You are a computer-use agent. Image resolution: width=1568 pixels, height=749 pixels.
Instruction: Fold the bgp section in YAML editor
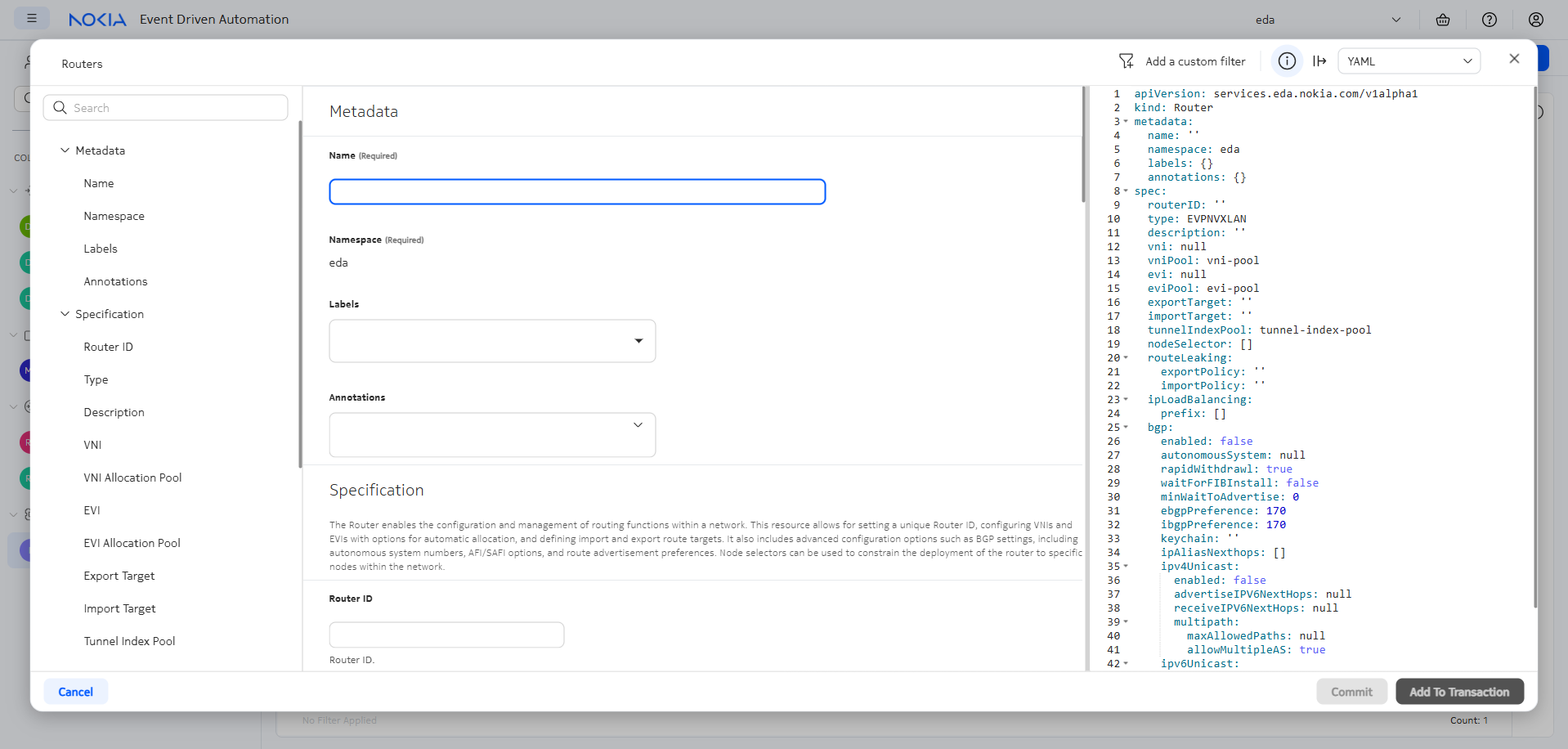pos(1126,428)
